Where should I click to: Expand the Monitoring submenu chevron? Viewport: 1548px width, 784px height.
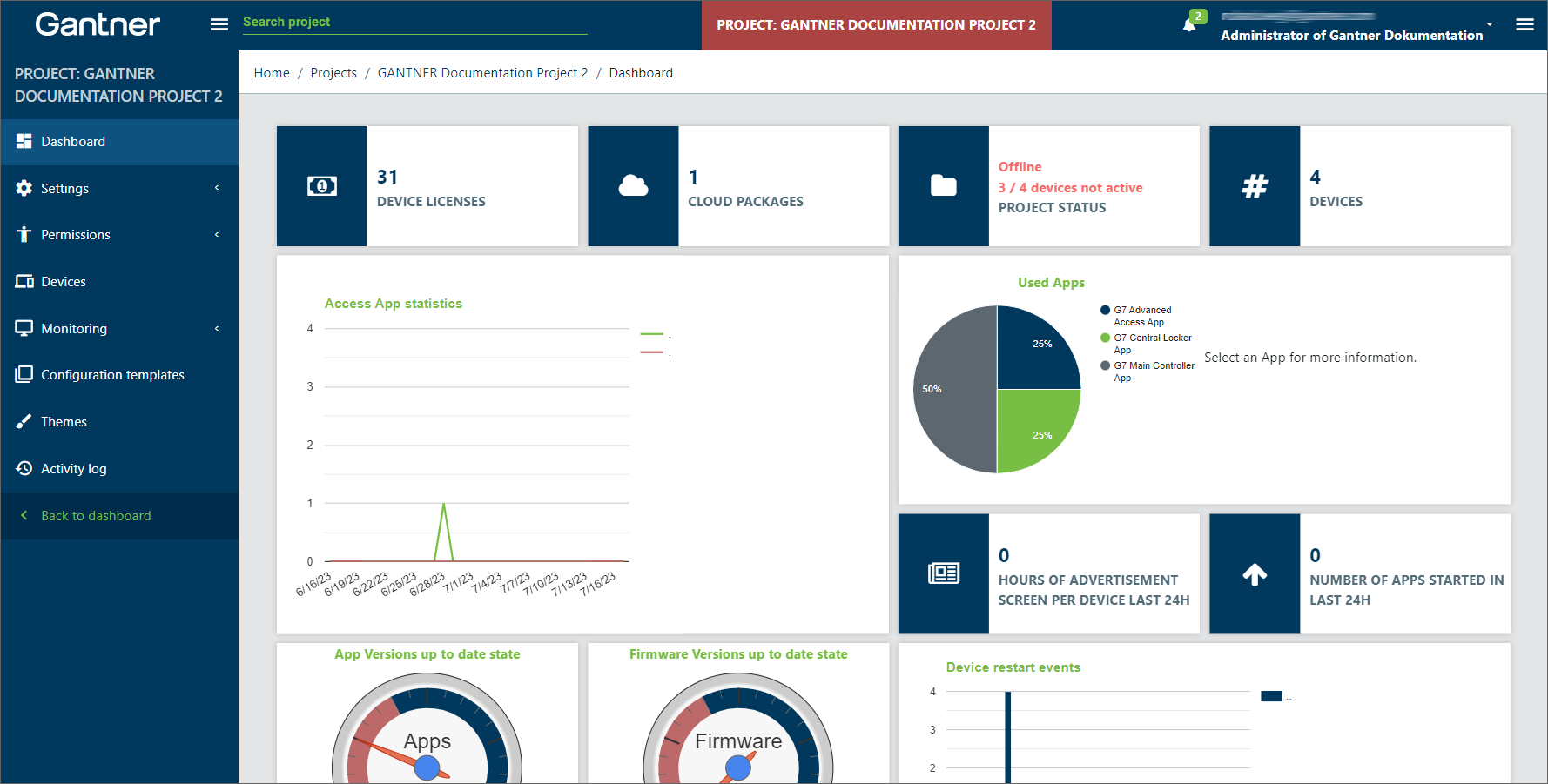[217, 328]
